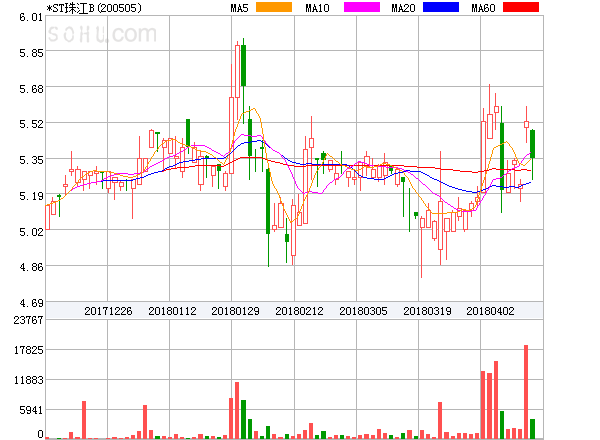Click the 5.68 price axis label
The height and width of the screenshot is (440, 600).
31,89
